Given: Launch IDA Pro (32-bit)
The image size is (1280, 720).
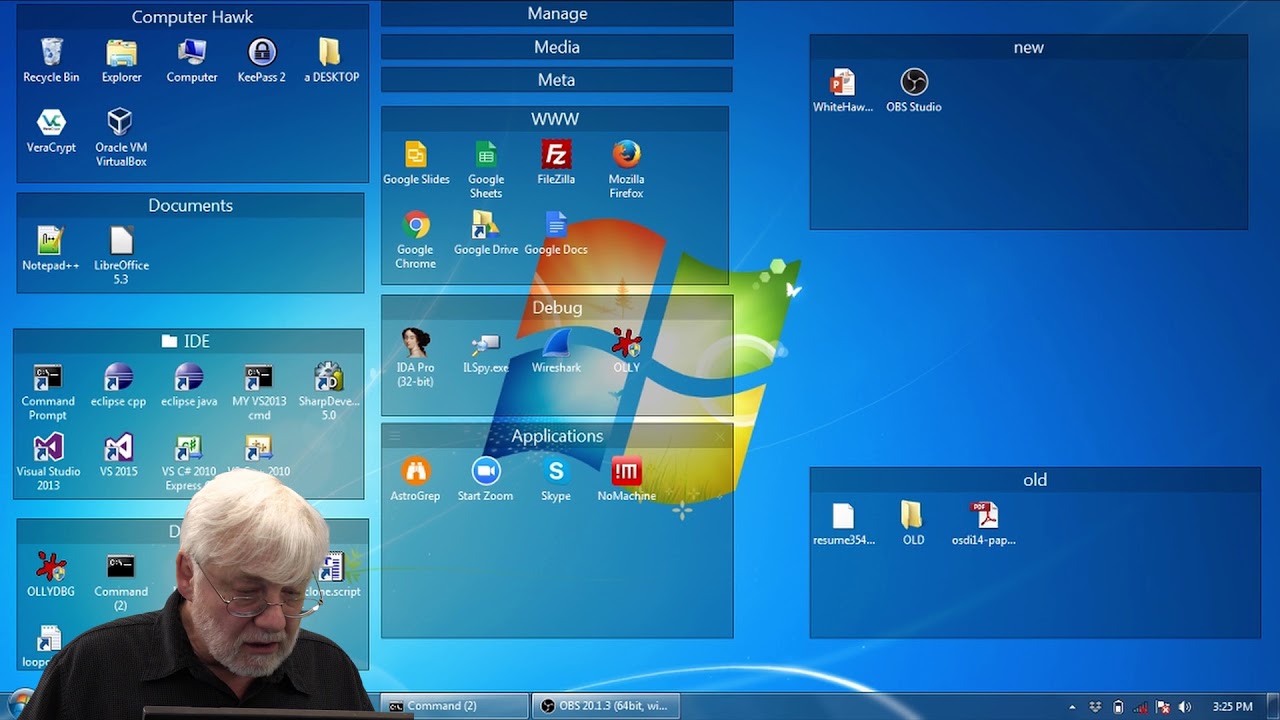Looking at the screenshot, I should click(415, 357).
